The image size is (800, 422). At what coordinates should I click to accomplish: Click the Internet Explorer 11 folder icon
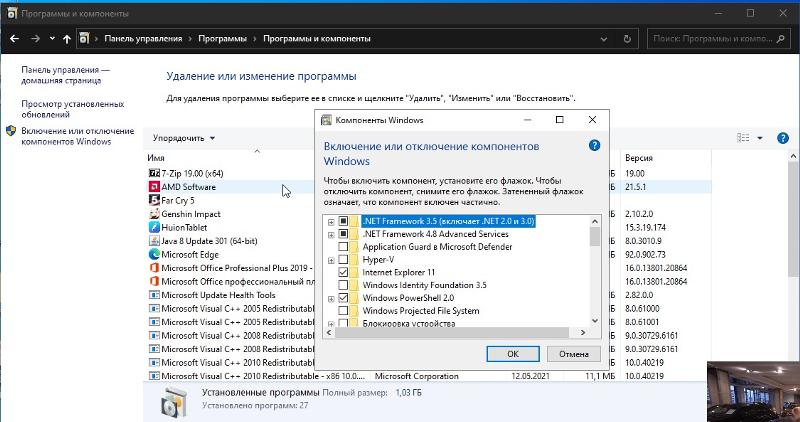coord(354,272)
